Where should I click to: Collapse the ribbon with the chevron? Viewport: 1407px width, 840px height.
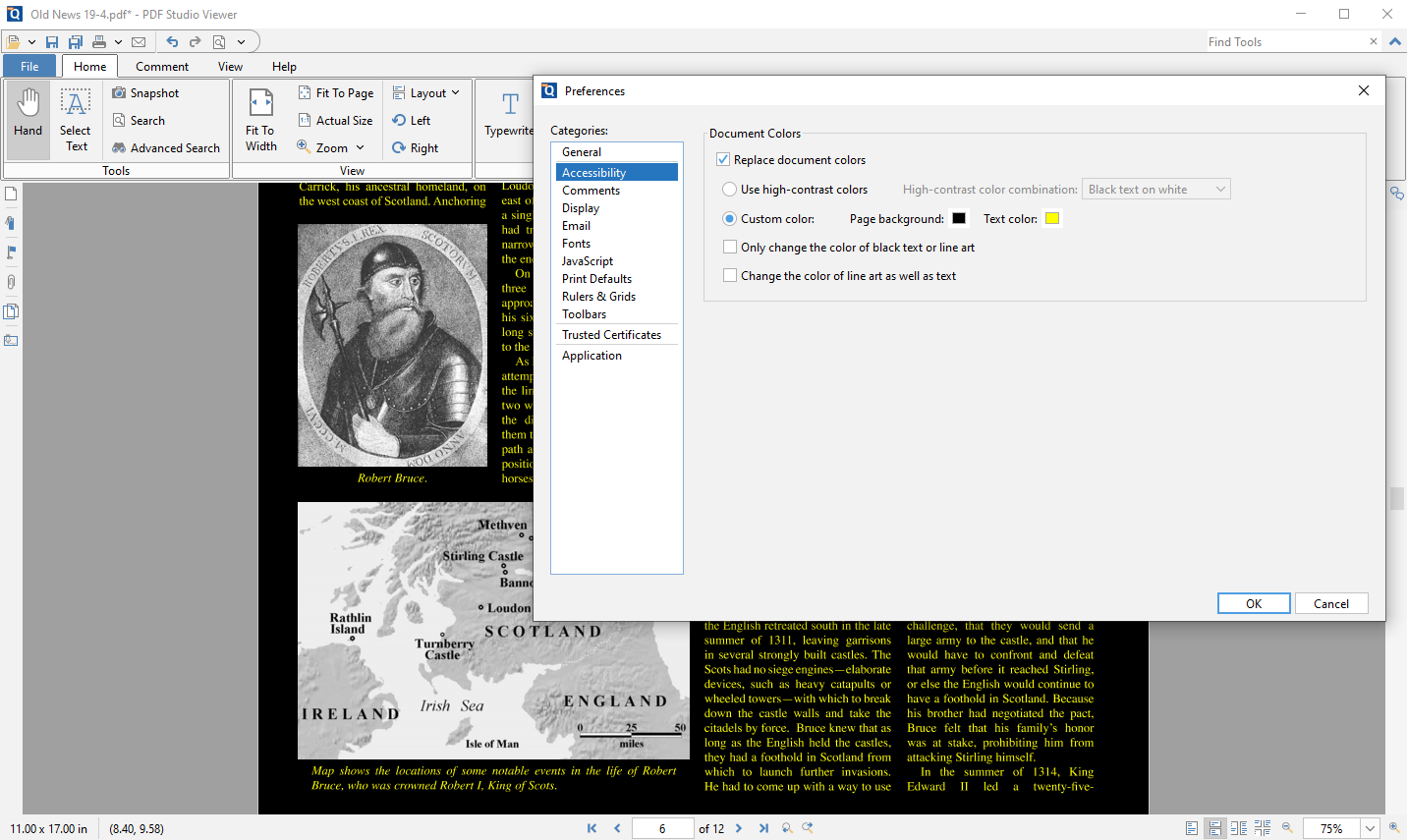pos(1394,42)
